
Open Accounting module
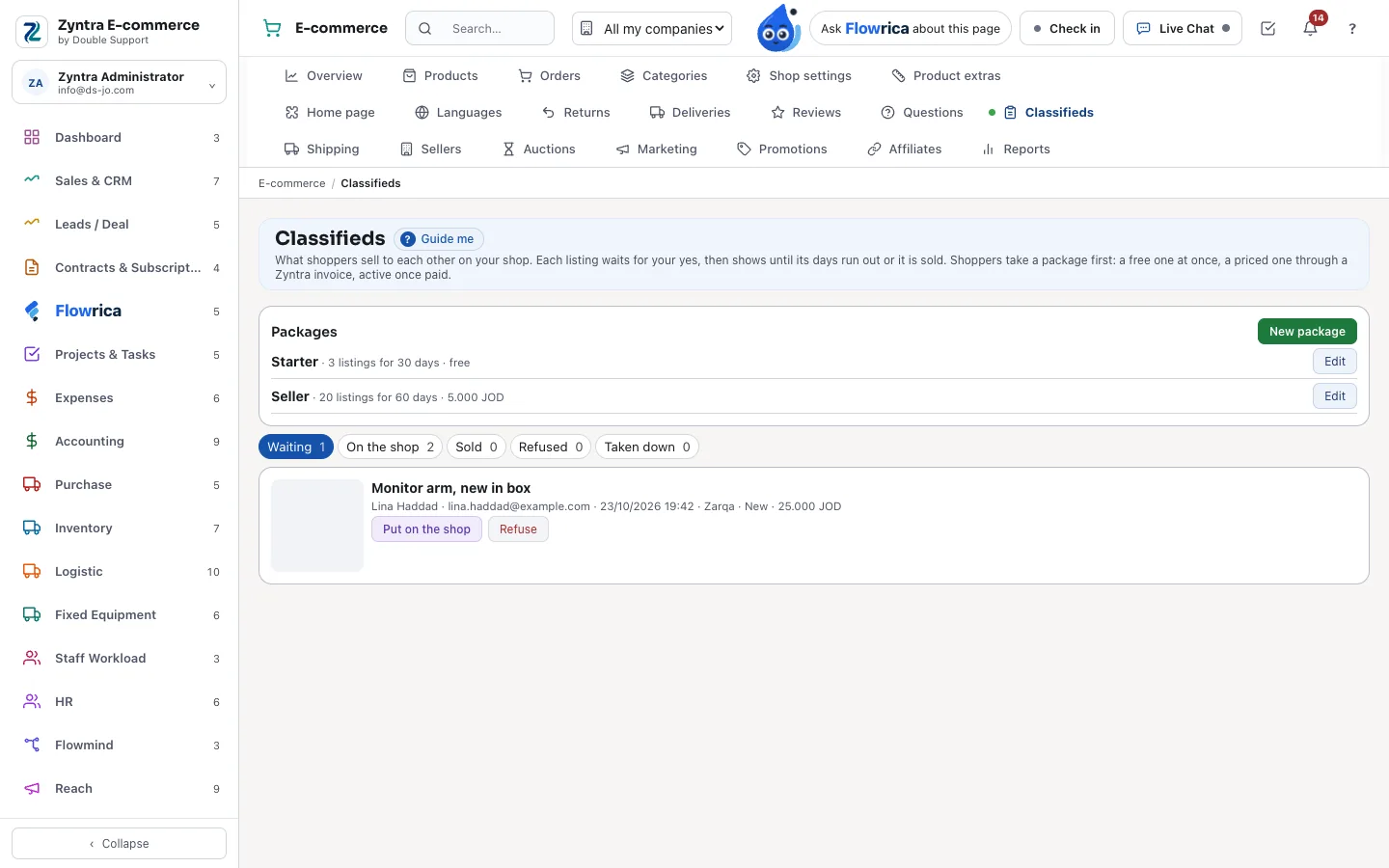120,442
